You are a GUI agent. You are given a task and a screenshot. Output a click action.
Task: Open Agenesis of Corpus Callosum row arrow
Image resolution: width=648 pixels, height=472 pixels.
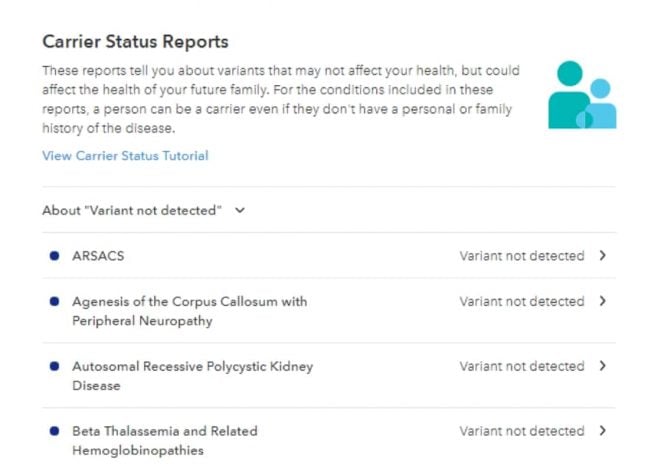(602, 300)
